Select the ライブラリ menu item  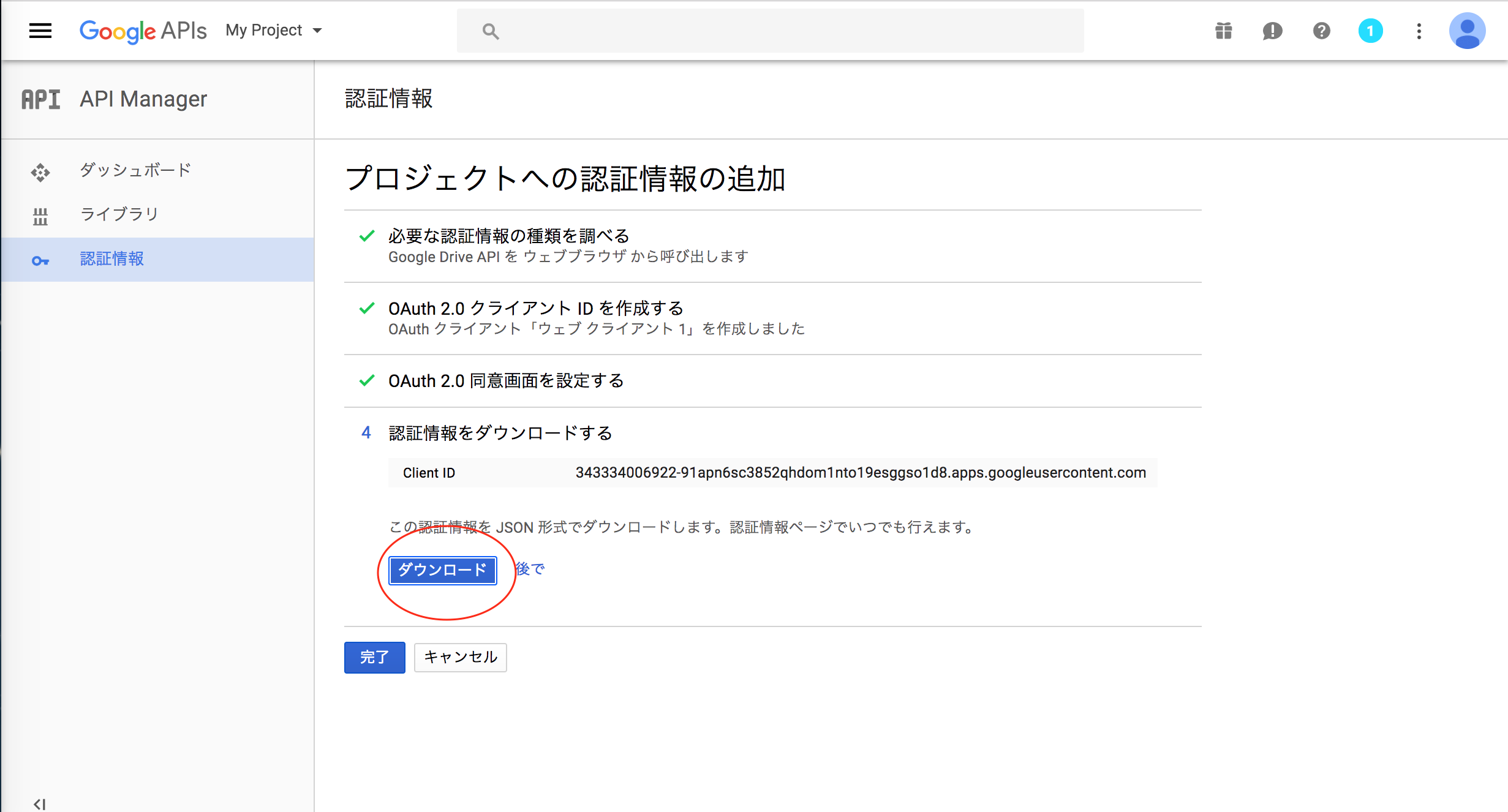[157, 214]
